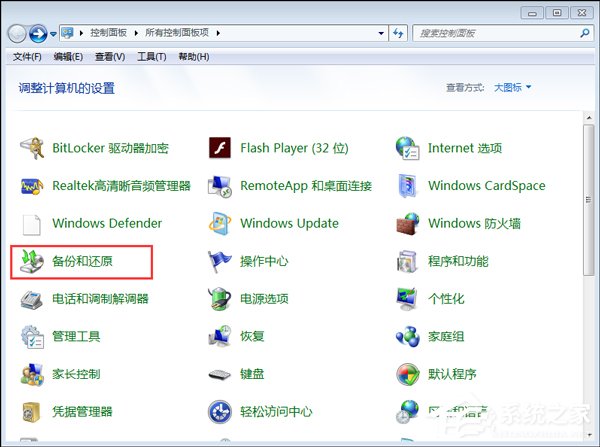The width and height of the screenshot is (600, 447).
Task: Click the 键盘 keyboard icon
Action: 221,374
